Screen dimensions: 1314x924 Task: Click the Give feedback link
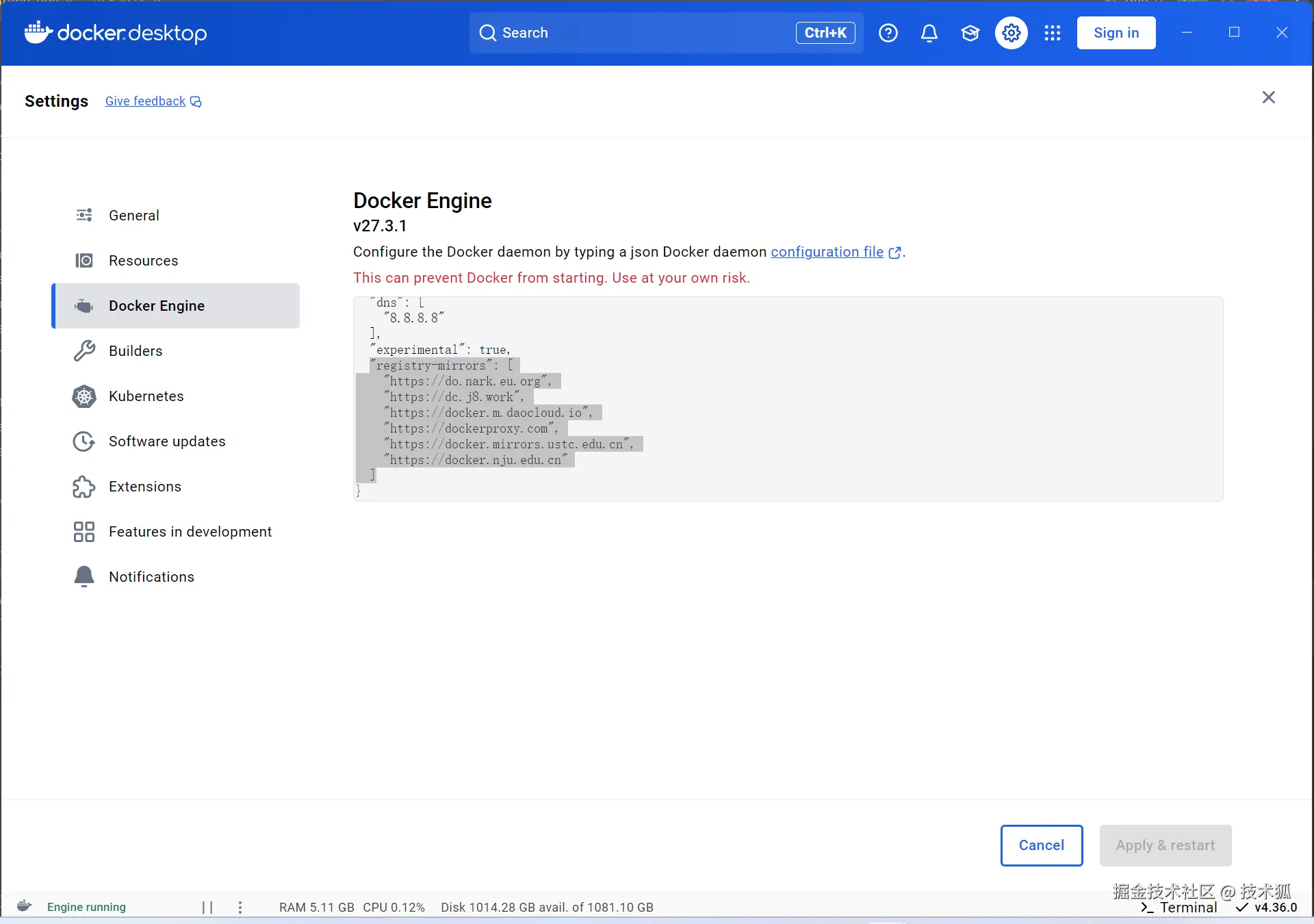146,101
